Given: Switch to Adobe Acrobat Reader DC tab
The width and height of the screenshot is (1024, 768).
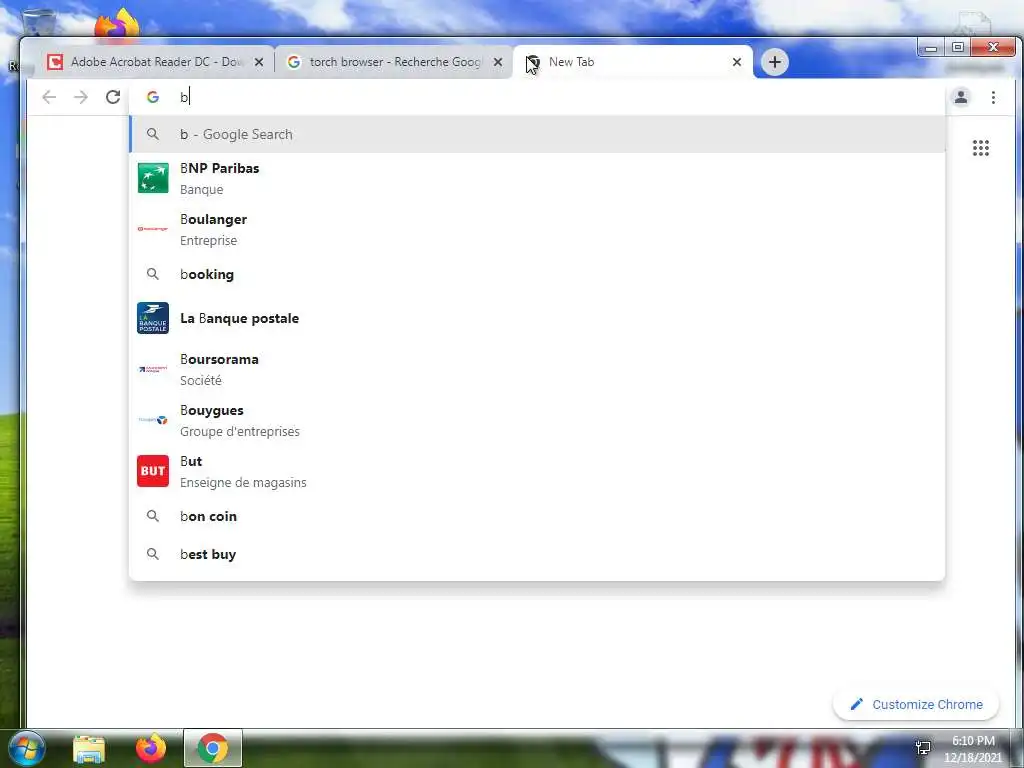Looking at the screenshot, I should pyautogui.click(x=155, y=62).
